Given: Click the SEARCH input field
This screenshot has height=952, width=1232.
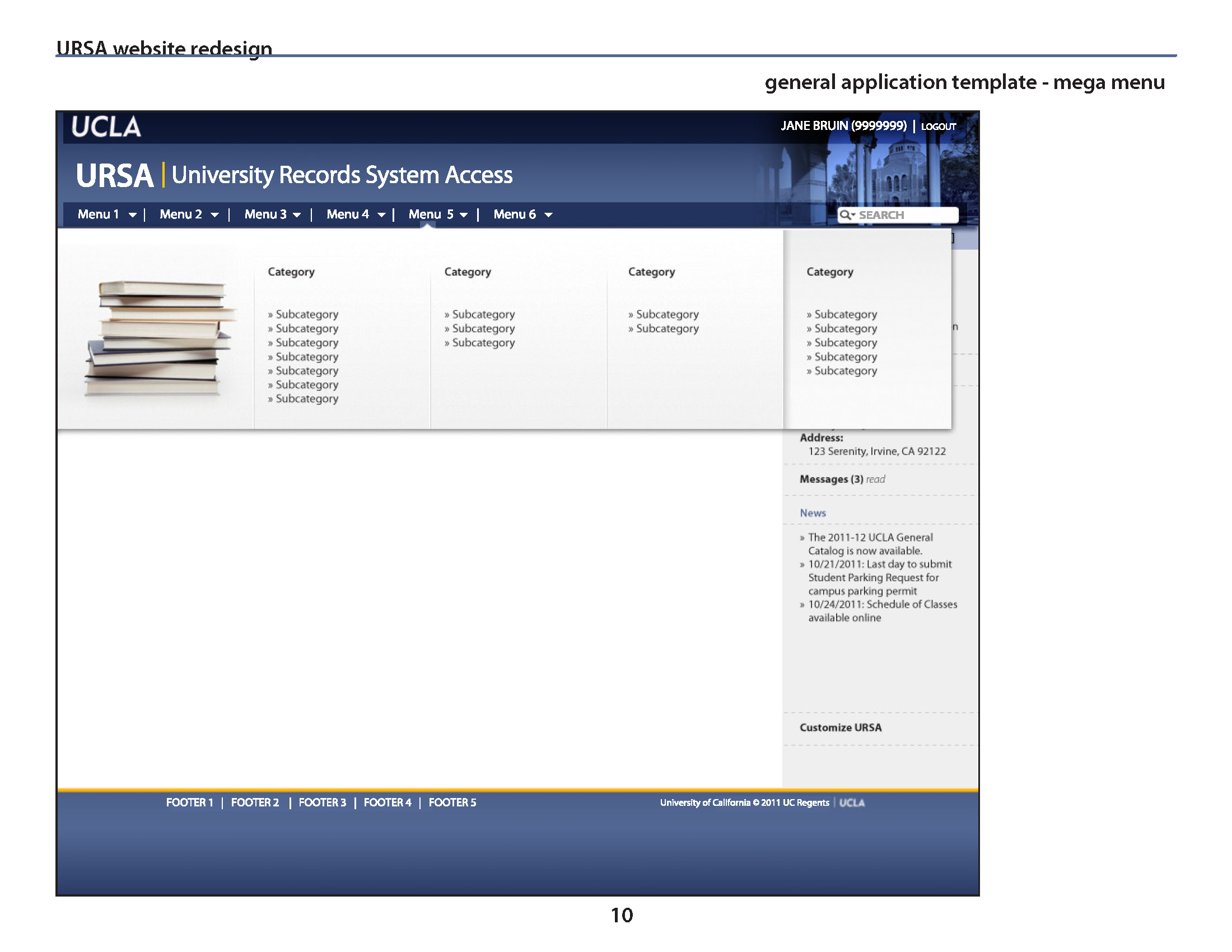Looking at the screenshot, I should [898, 215].
